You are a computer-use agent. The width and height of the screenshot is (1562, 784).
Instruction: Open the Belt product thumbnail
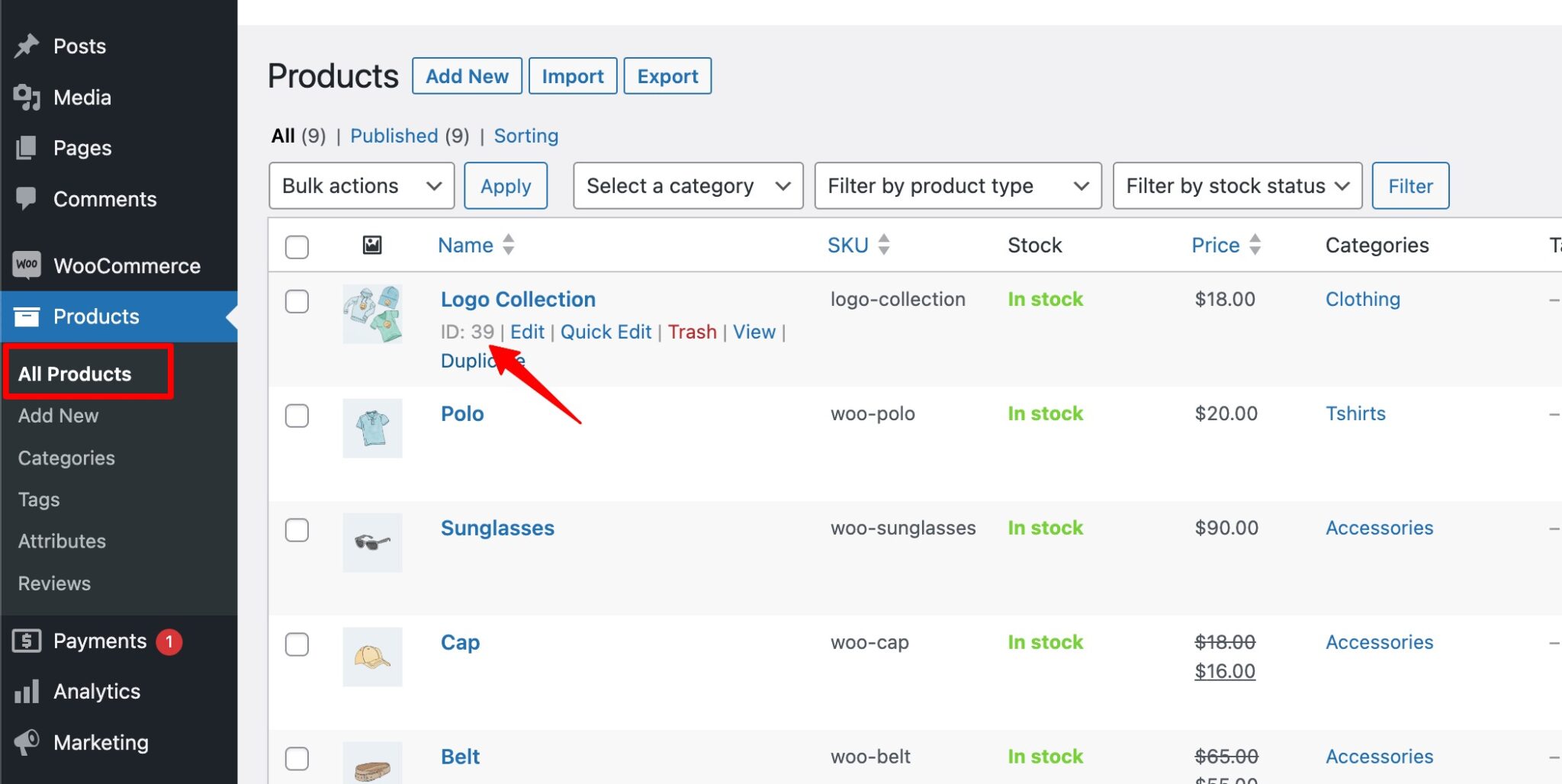[x=372, y=763]
